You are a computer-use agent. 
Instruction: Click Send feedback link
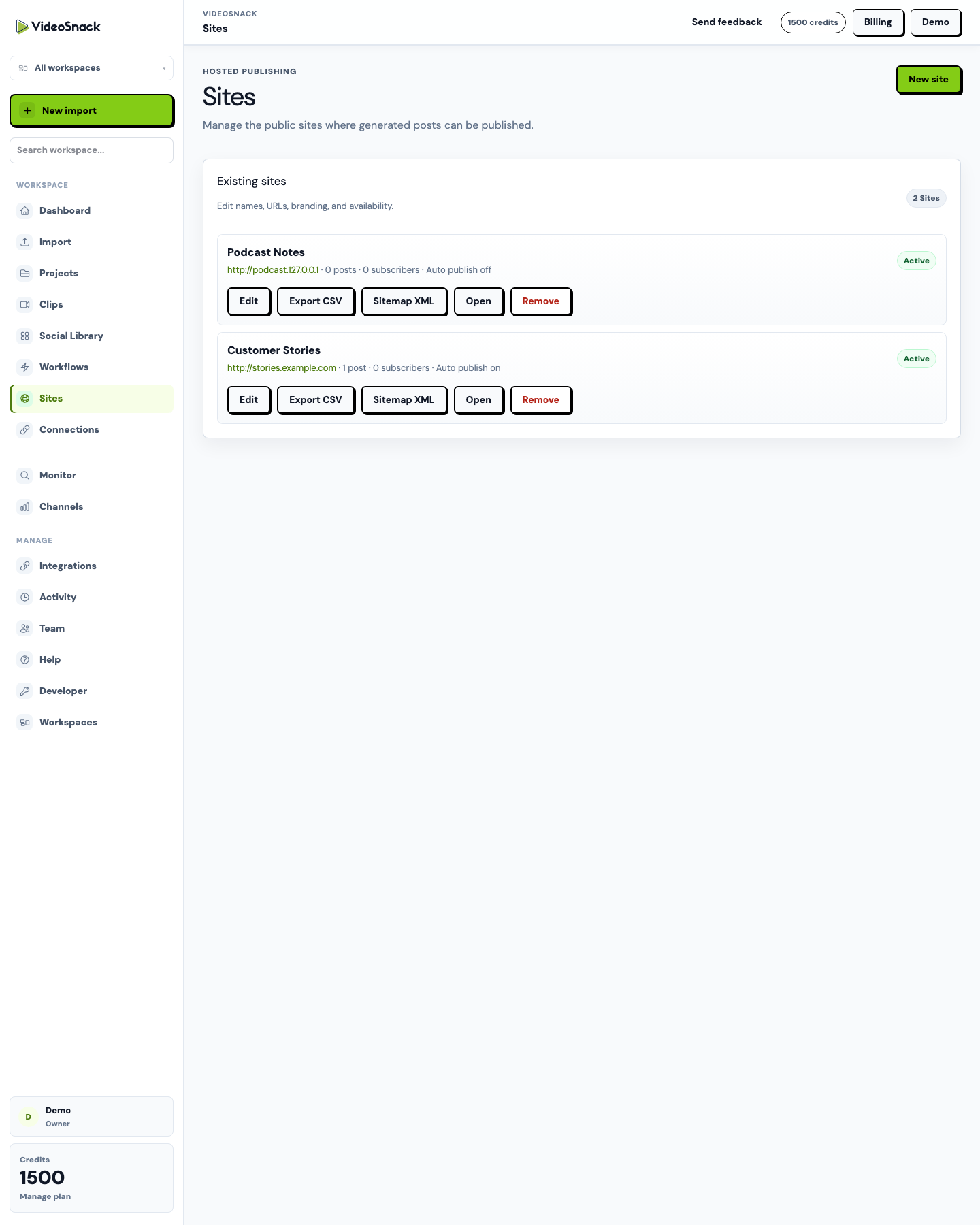pos(727,22)
